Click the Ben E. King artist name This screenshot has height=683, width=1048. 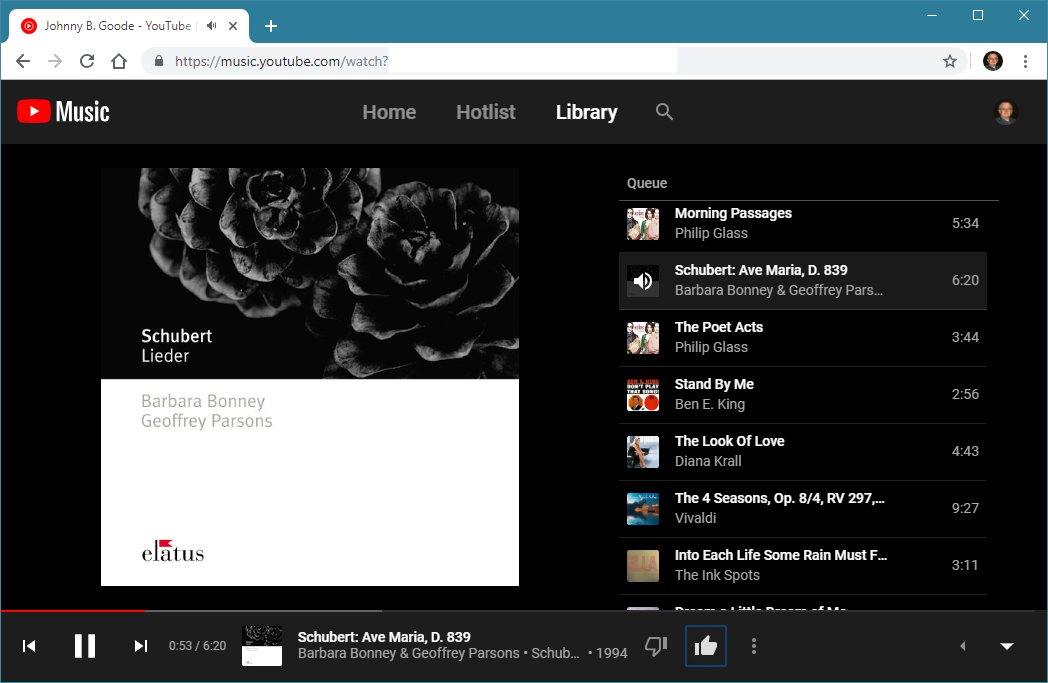710,404
